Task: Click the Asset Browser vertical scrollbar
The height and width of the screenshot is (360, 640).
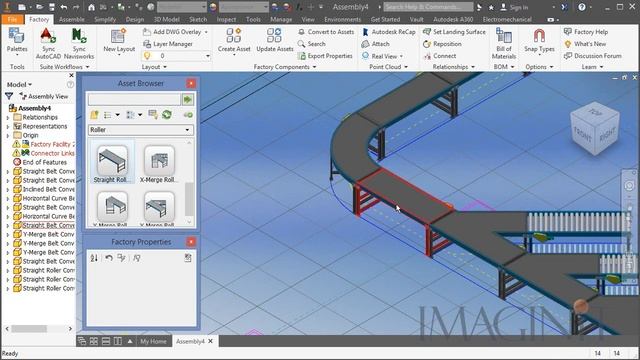Action: click(189, 199)
